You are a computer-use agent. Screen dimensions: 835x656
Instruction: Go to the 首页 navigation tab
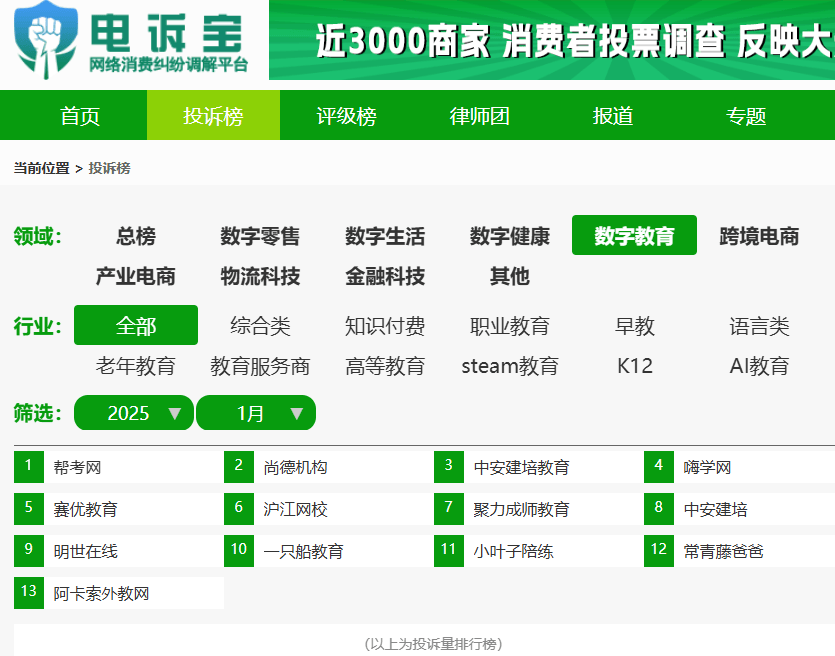tap(80, 116)
